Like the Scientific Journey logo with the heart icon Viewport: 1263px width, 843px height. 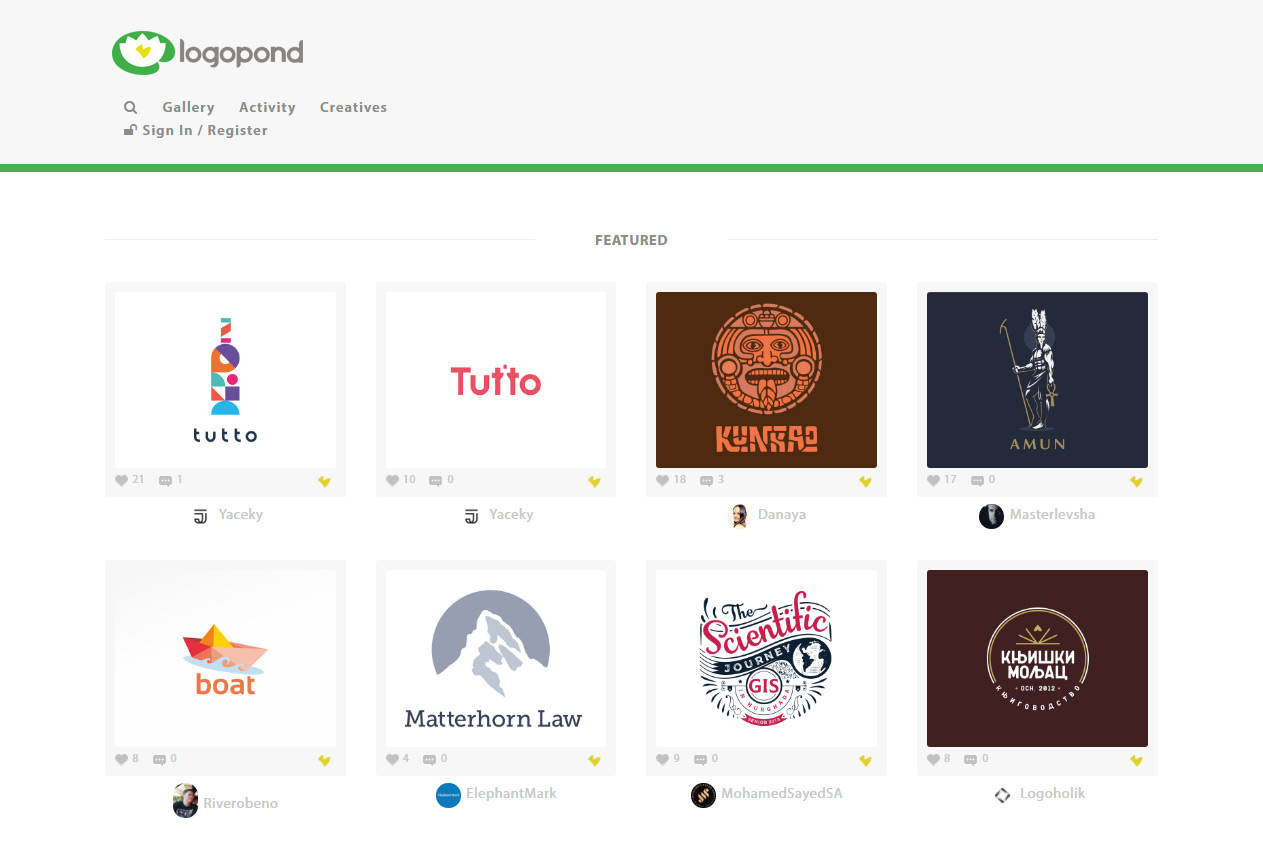point(663,759)
